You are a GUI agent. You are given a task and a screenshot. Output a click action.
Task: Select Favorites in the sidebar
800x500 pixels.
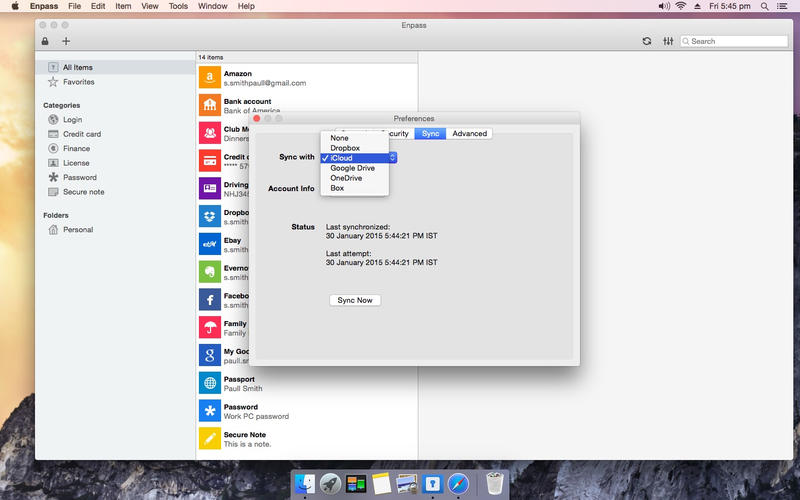[79, 82]
